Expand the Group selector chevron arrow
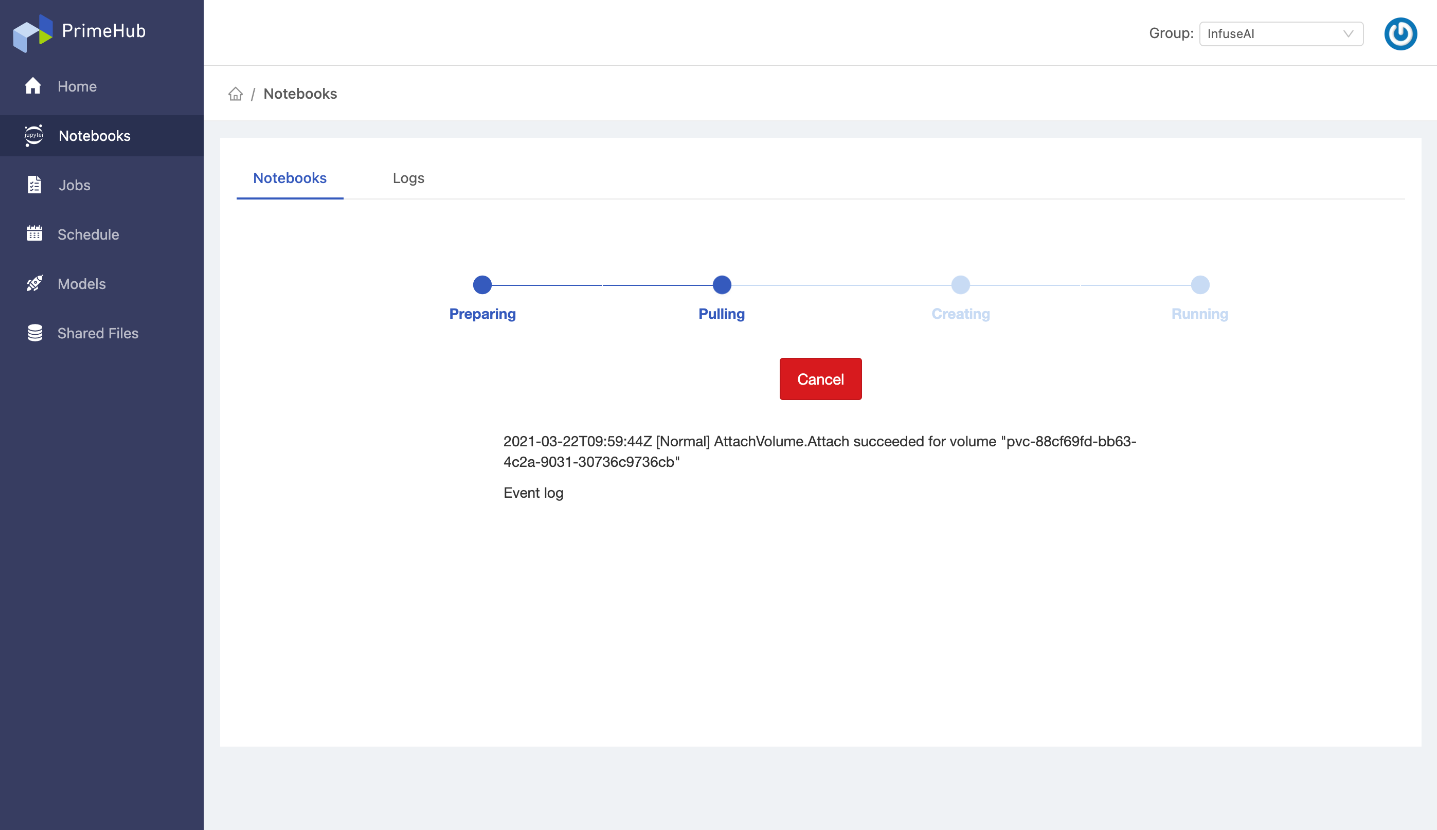The image size is (1437, 830). (x=1348, y=34)
